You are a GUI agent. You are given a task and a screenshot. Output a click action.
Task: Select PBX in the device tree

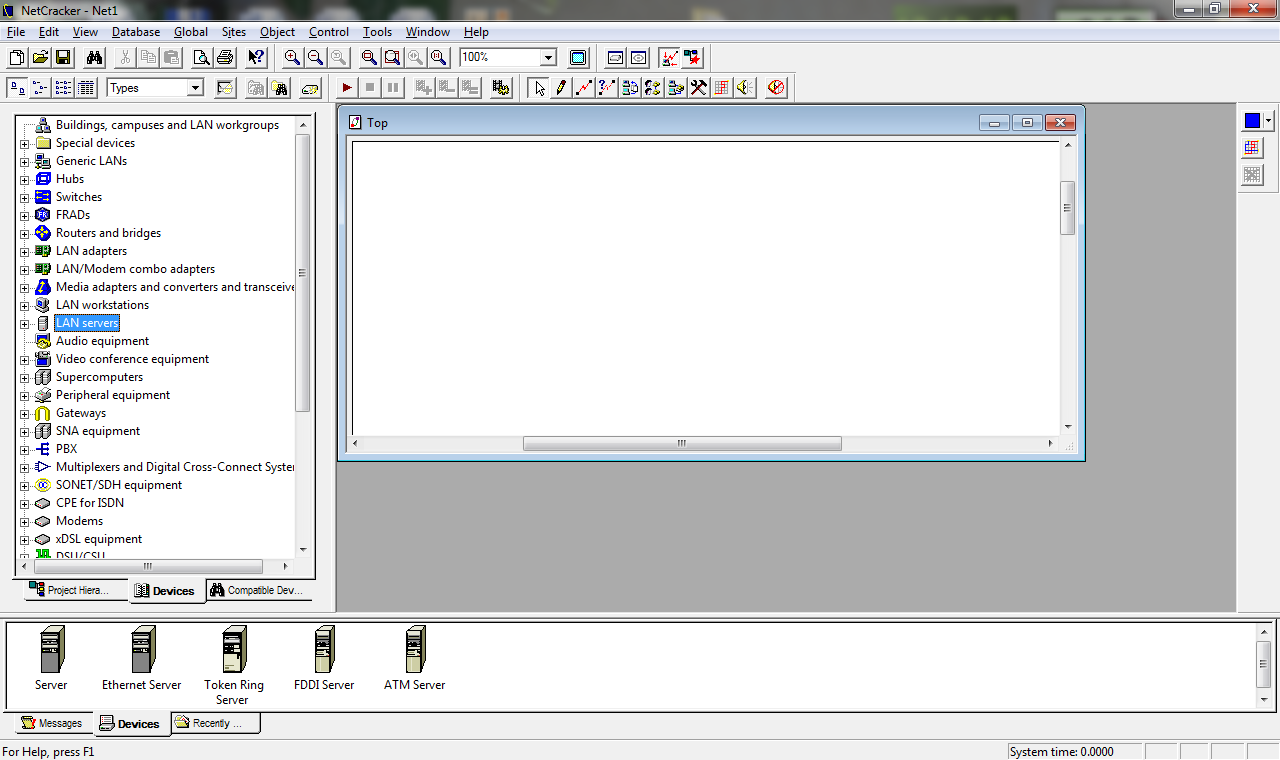(x=66, y=449)
